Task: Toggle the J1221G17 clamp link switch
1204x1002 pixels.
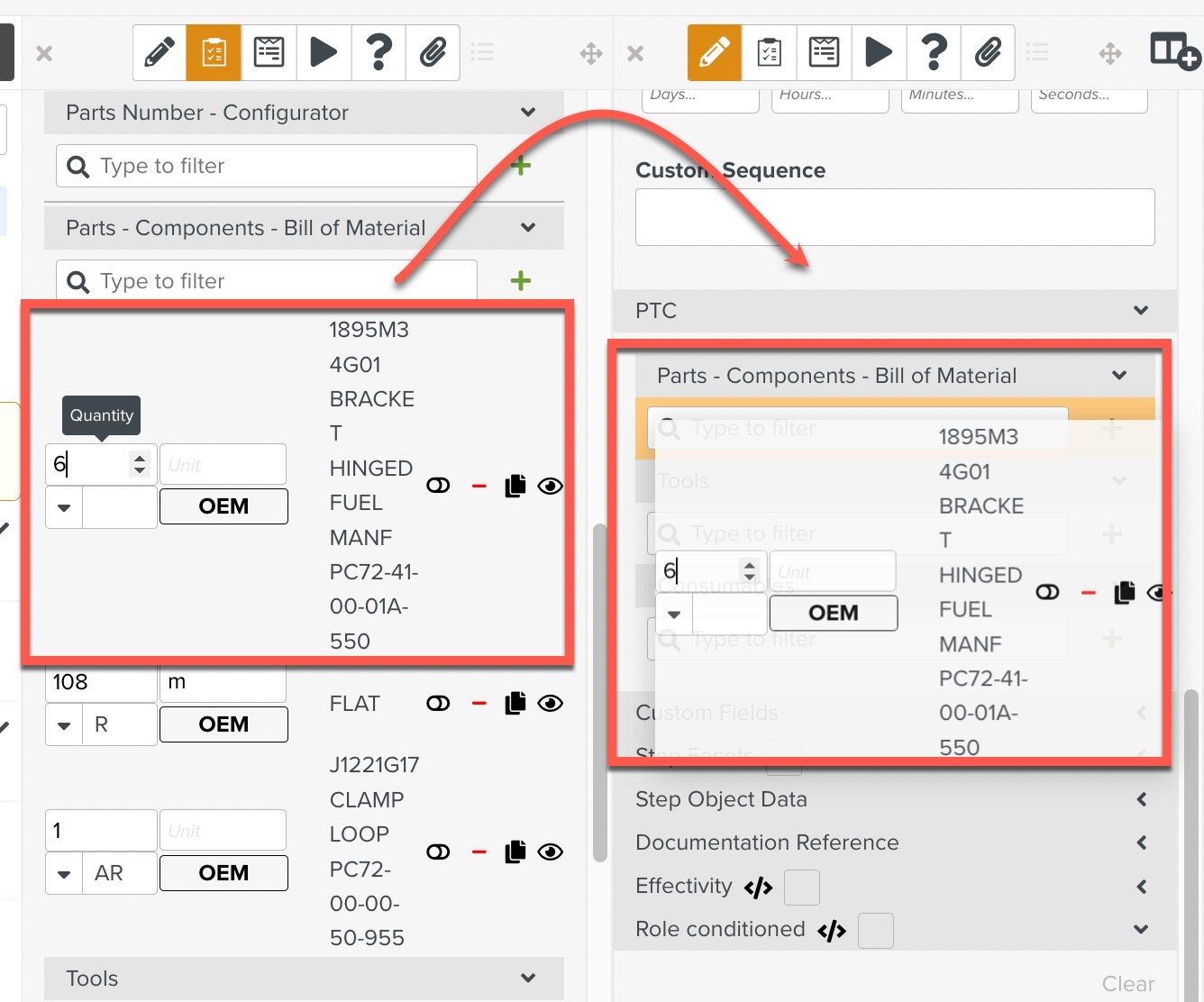Action: (438, 852)
